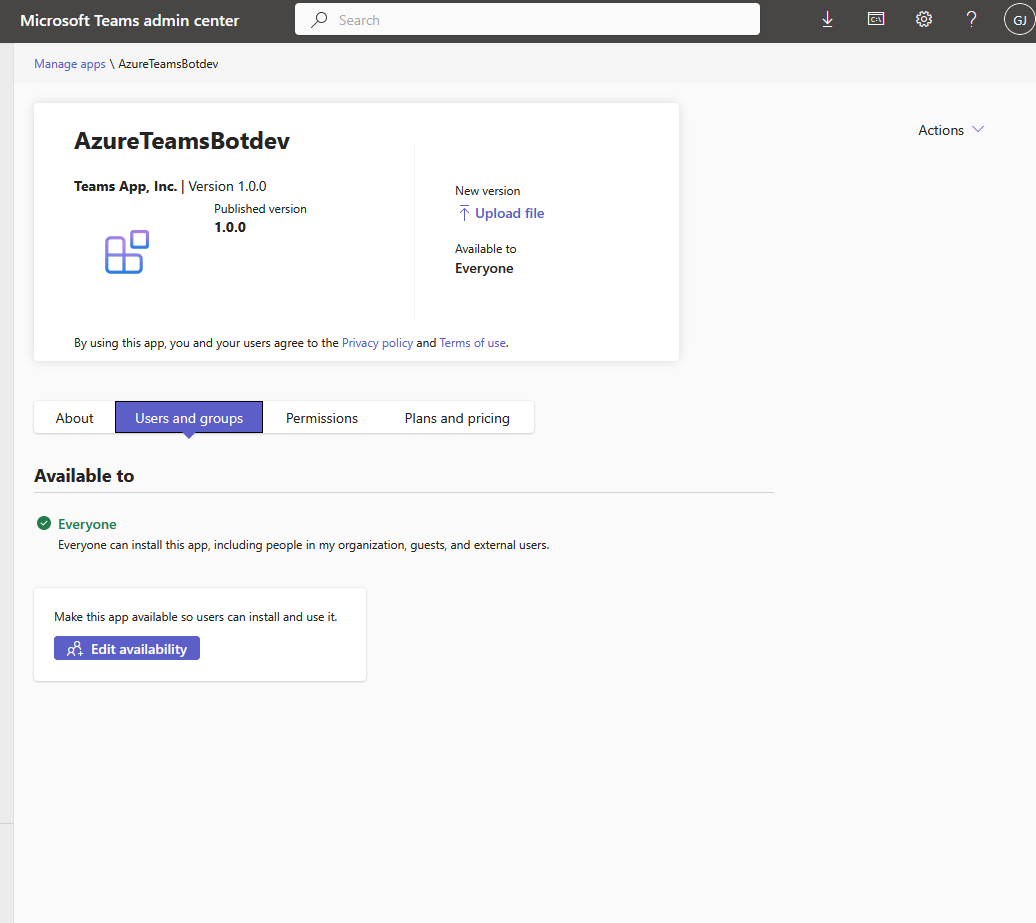Click the Microsoft Teams admin center title
Image resolution: width=1036 pixels, height=923 pixels.
click(x=130, y=20)
